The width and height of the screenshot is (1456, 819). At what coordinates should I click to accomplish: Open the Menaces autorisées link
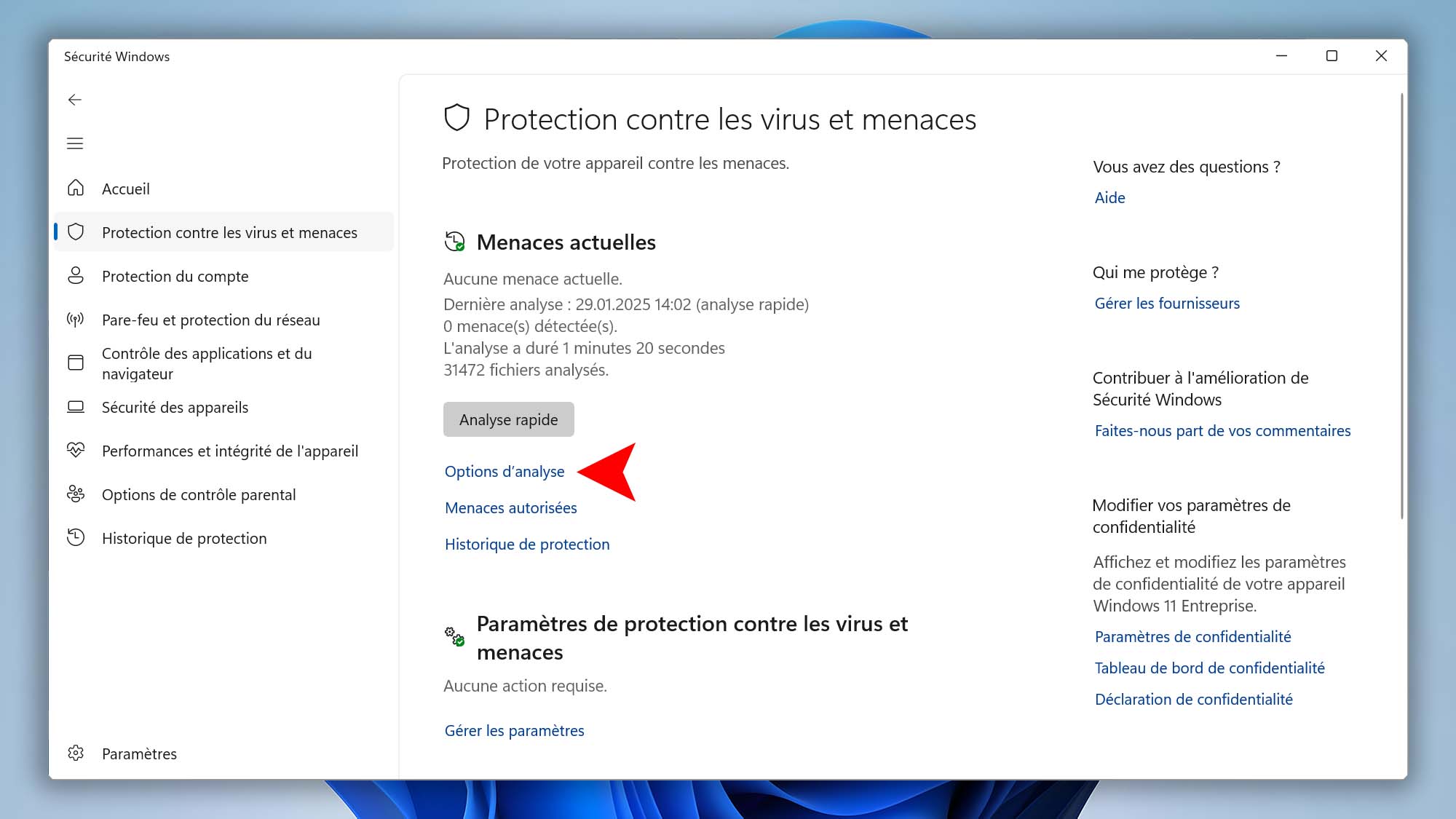[511, 507]
